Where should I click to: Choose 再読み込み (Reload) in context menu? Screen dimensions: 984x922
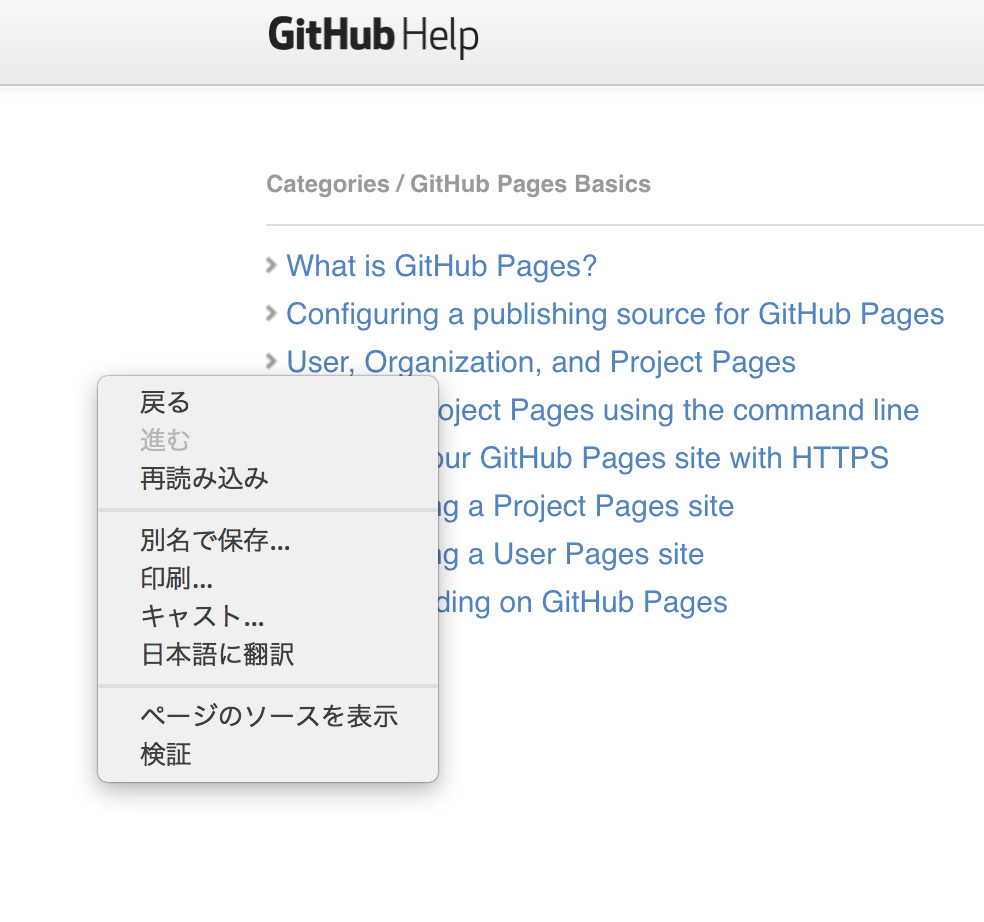[268, 478]
